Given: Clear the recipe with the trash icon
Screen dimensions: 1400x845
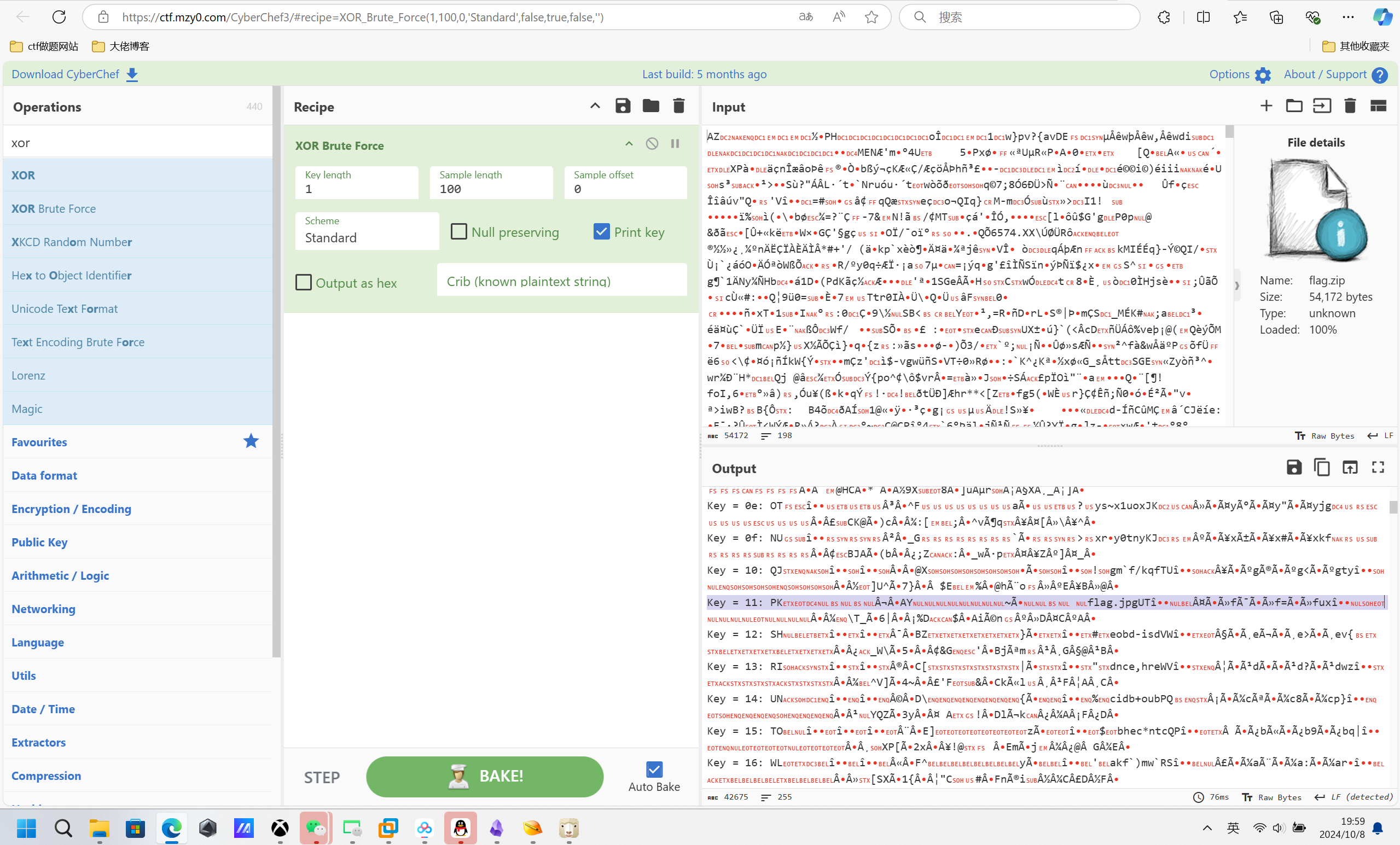Looking at the screenshot, I should (x=678, y=106).
